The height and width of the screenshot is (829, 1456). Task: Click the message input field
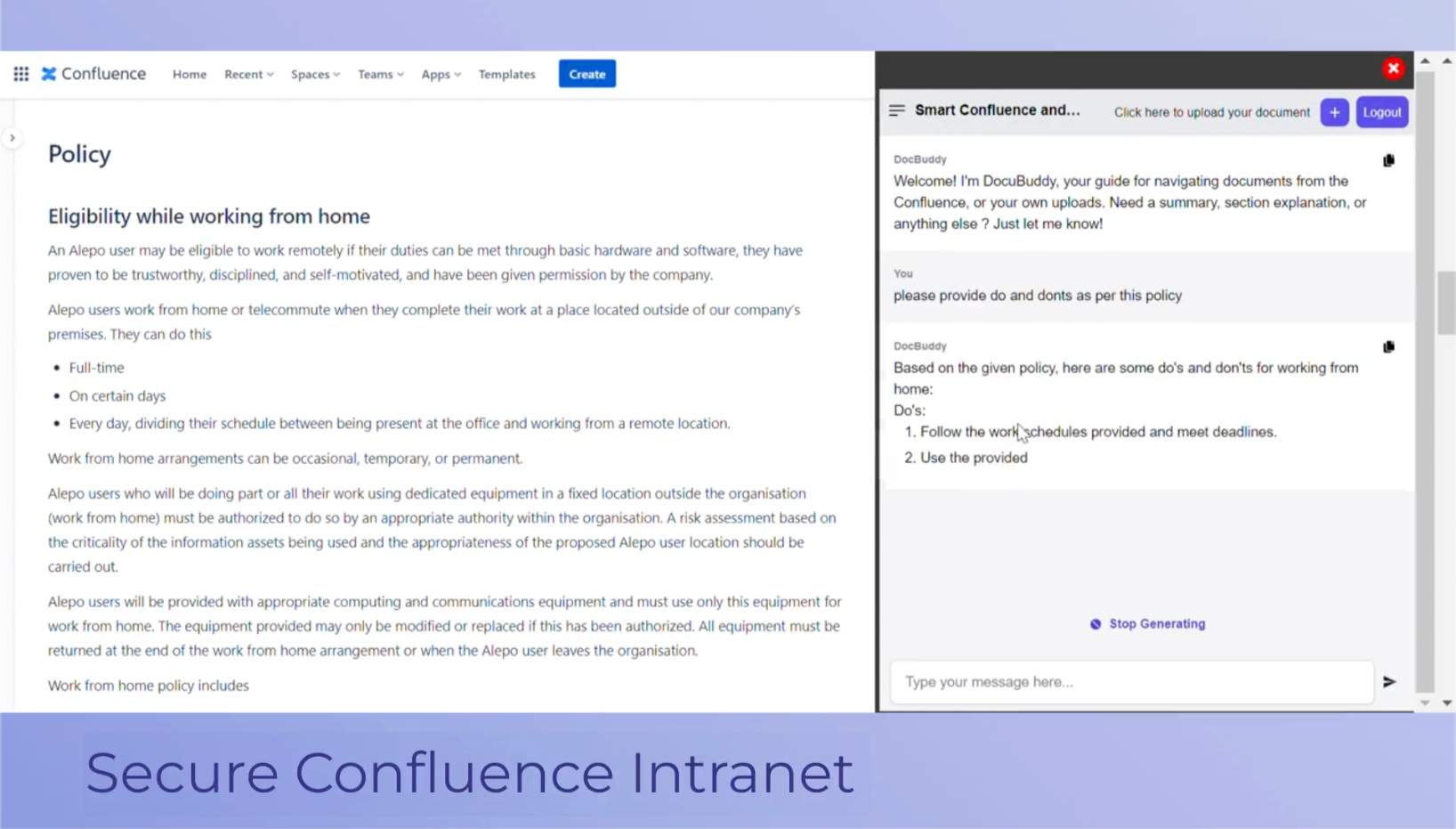coord(1130,682)
